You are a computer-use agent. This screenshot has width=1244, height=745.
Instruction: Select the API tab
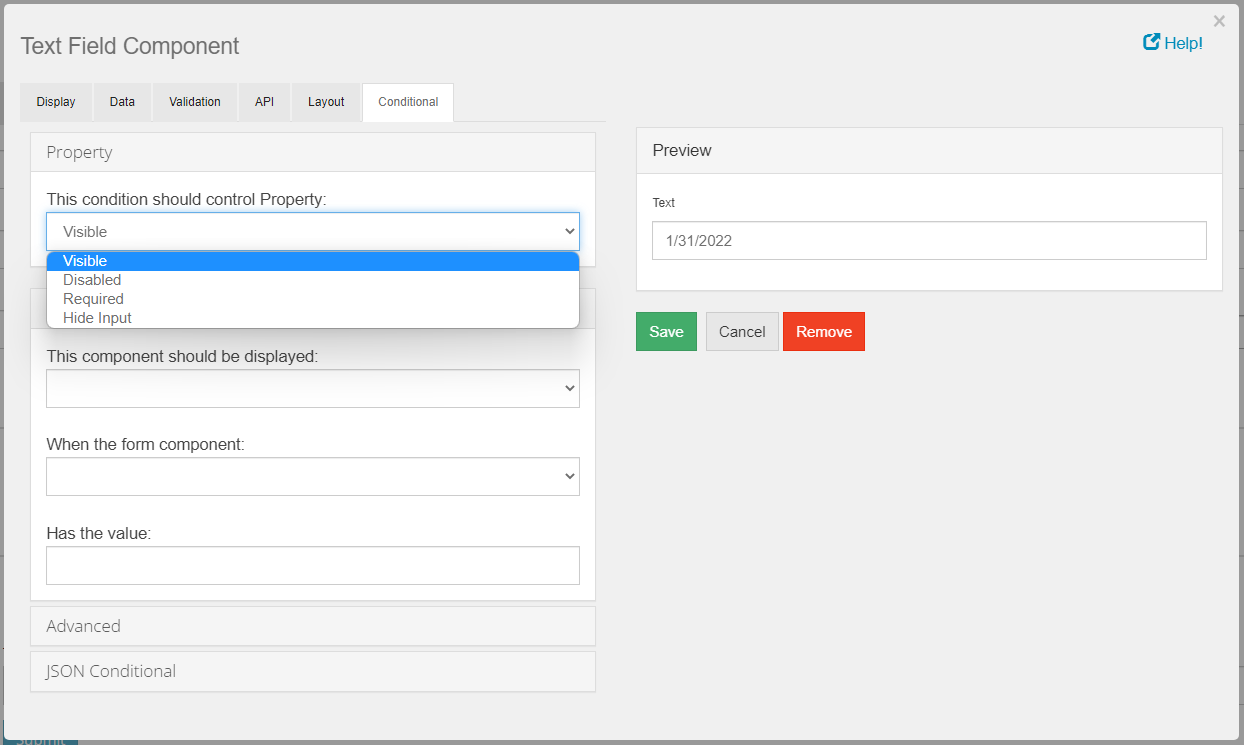coord(264,102)
